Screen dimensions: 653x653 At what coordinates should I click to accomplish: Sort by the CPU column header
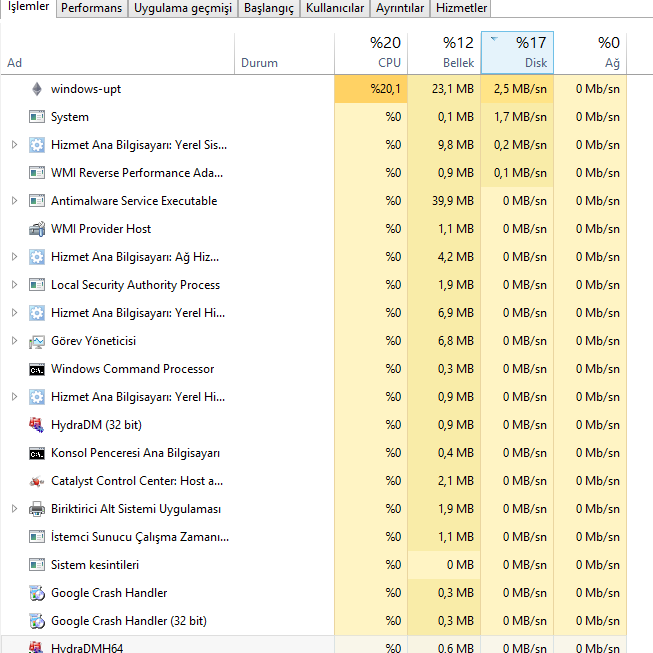click(x=371, y=53)
